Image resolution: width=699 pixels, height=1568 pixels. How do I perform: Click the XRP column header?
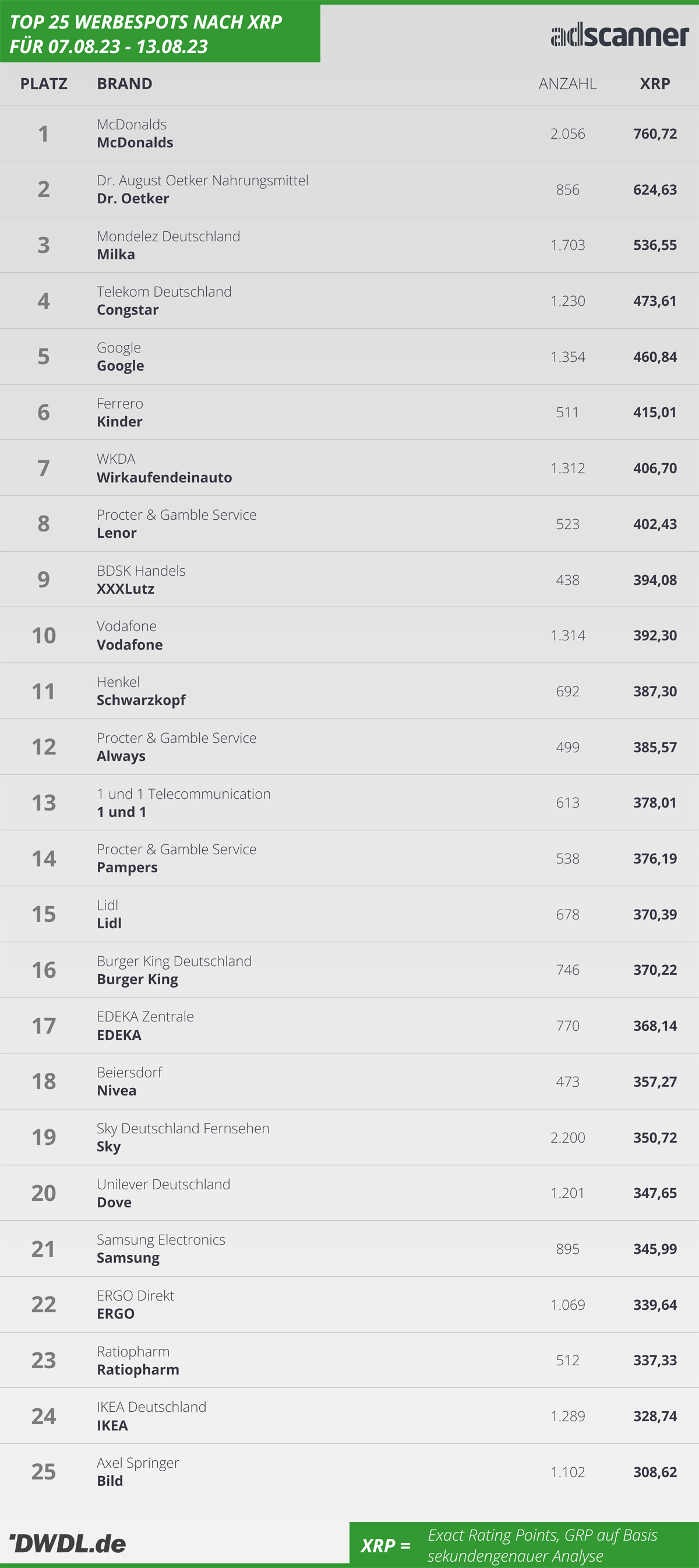(x=655, y=83)
